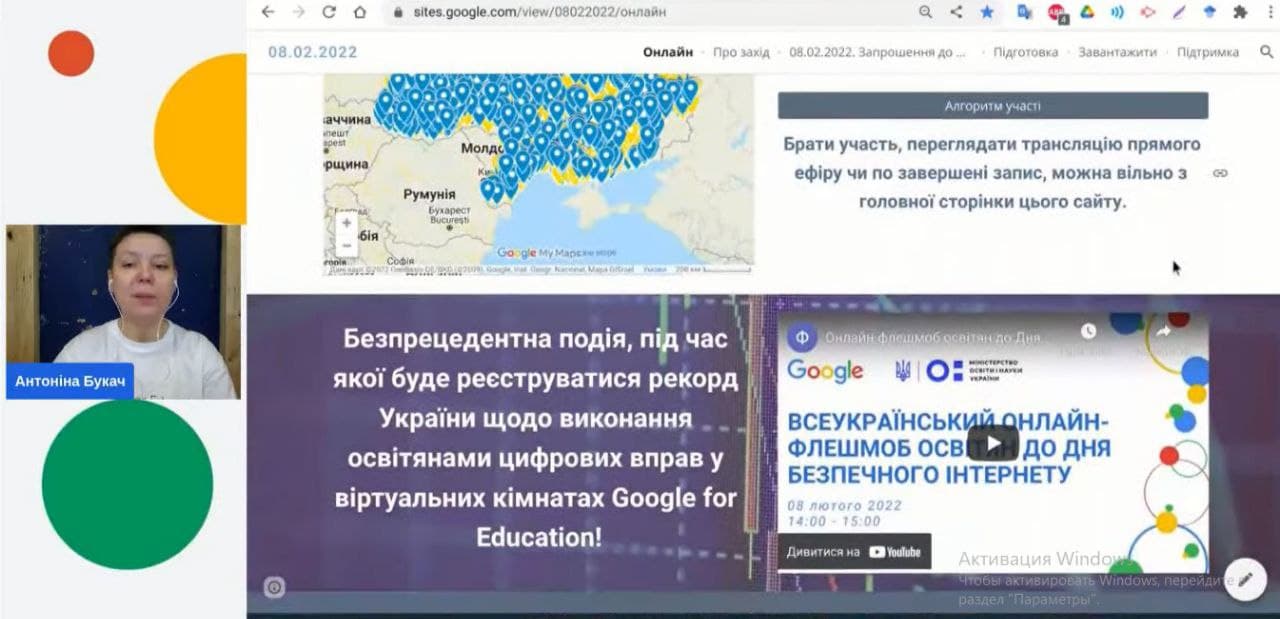Click the zoom magnifier in address bar
Viewport: 1280px width, 619px height.
click(x=926, y=12)
